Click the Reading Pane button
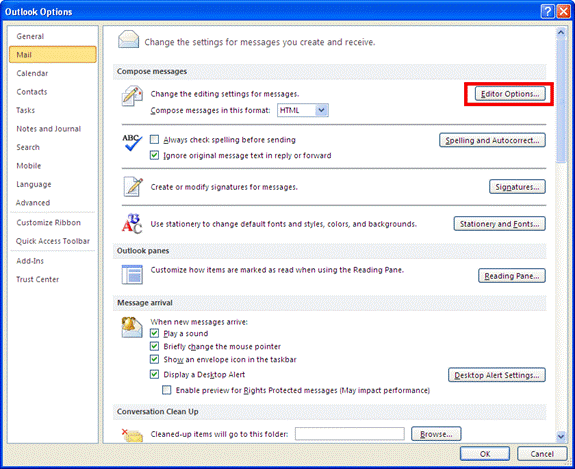 point(512,276)
